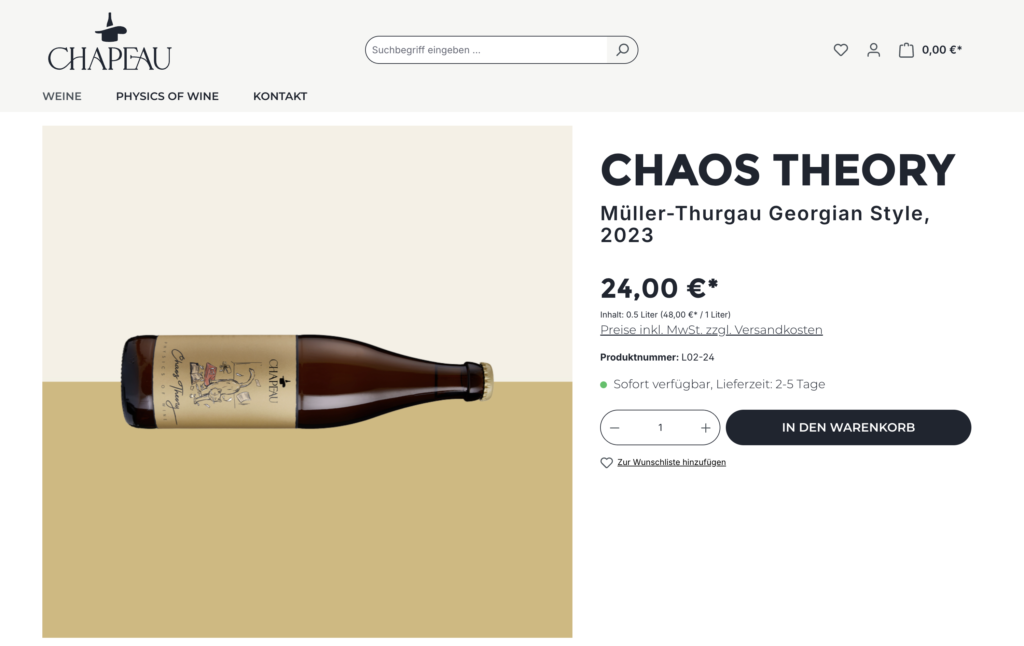Click the CHAOS THEORY product title

(x=777, y=170)
